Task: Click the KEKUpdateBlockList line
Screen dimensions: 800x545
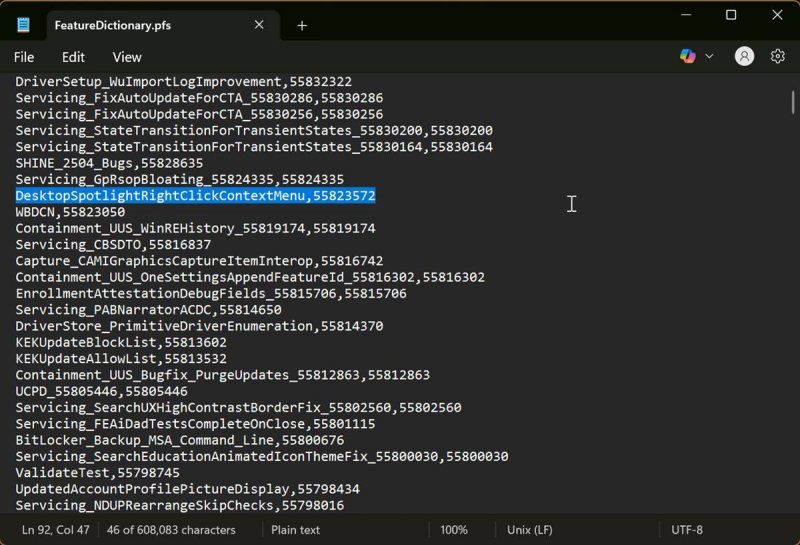Action: coord(121,342)
